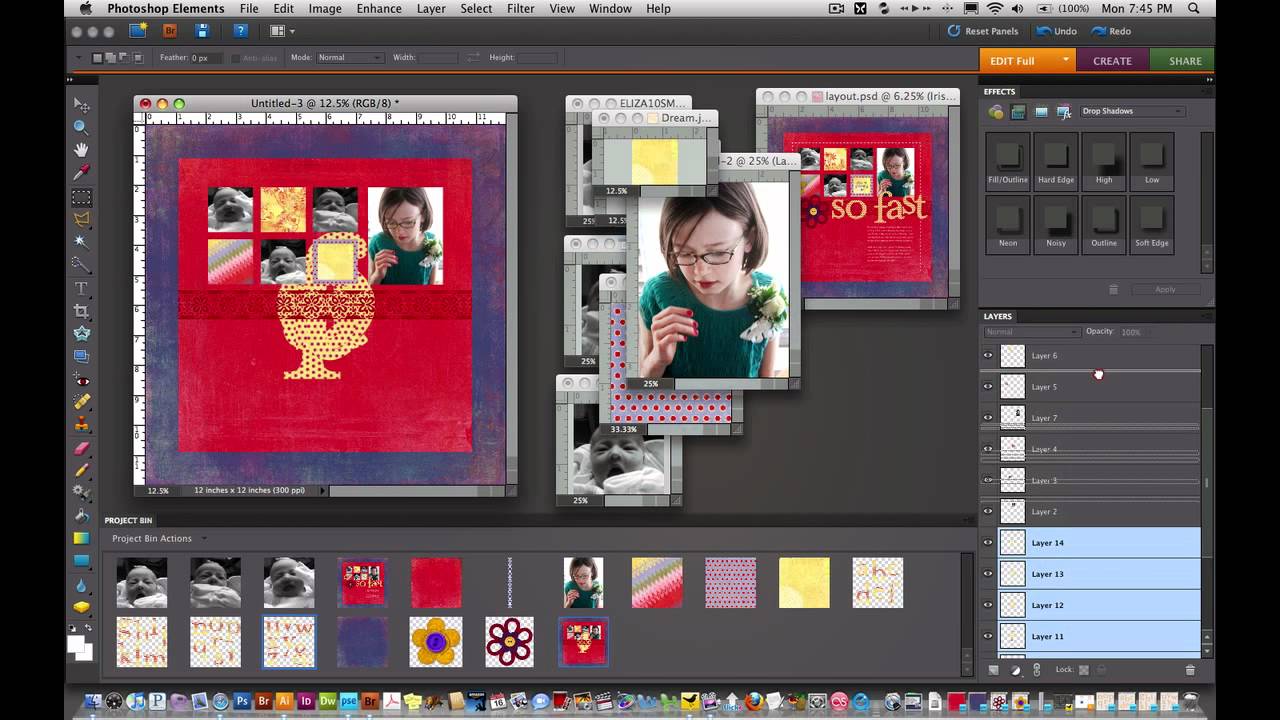Open the Select menu
Image resolution: width=1280 pixels, height=720 pixels.
pyautogui.click(x=476, y=9)
